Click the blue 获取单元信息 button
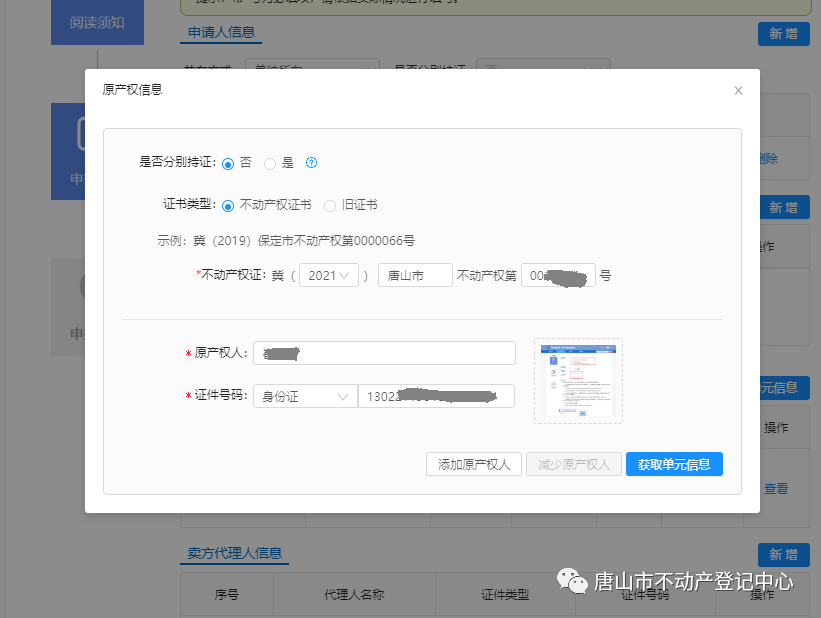The width and height of the screenshot is (821, 618). [674, 464]
